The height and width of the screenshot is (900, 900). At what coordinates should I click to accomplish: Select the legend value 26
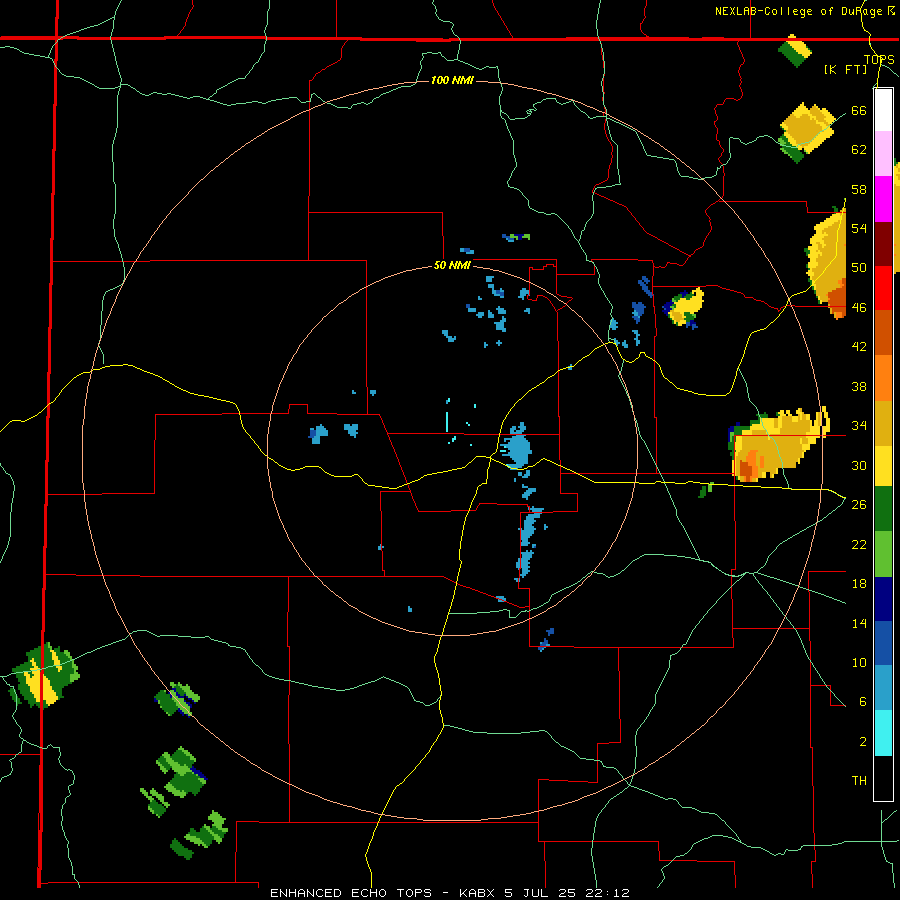pyautogui.click(x=859, y=505)
